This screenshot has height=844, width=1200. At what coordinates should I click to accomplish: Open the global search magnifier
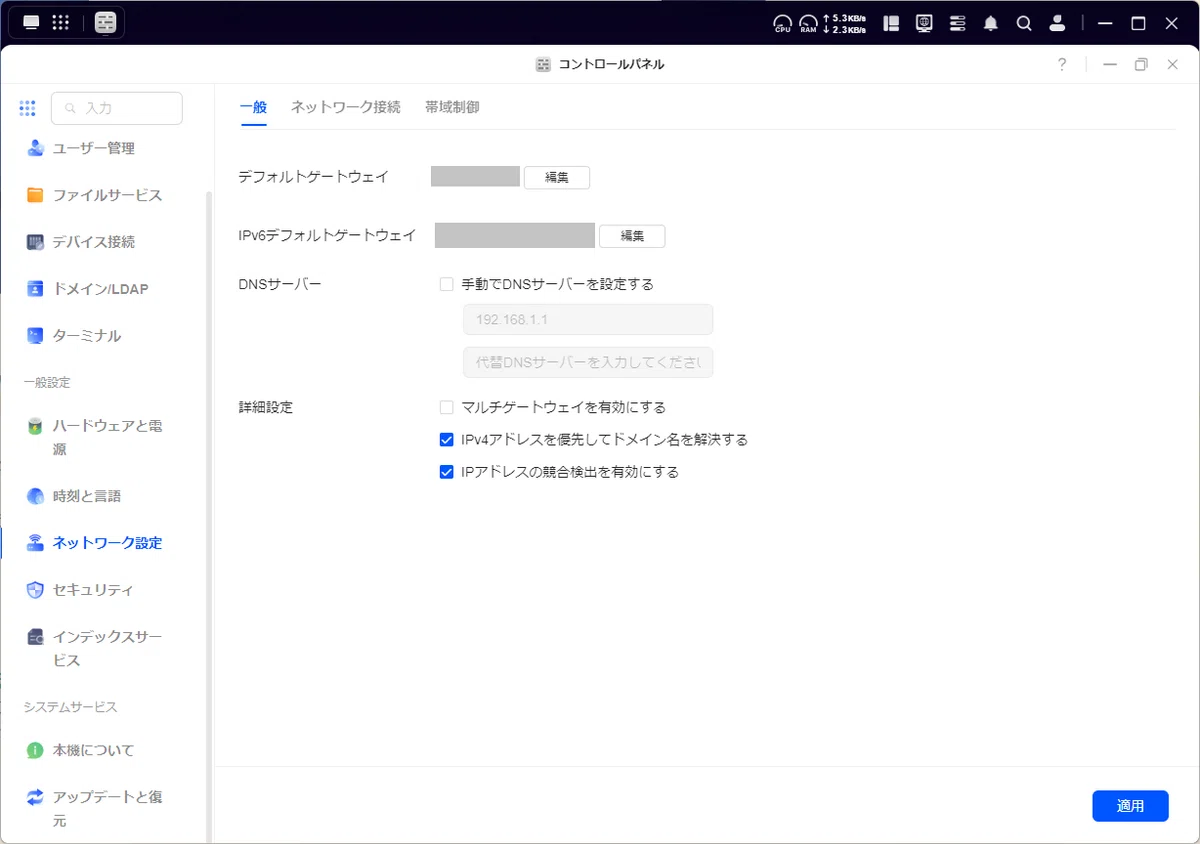pyautogui.click(x=1024, y=23)
